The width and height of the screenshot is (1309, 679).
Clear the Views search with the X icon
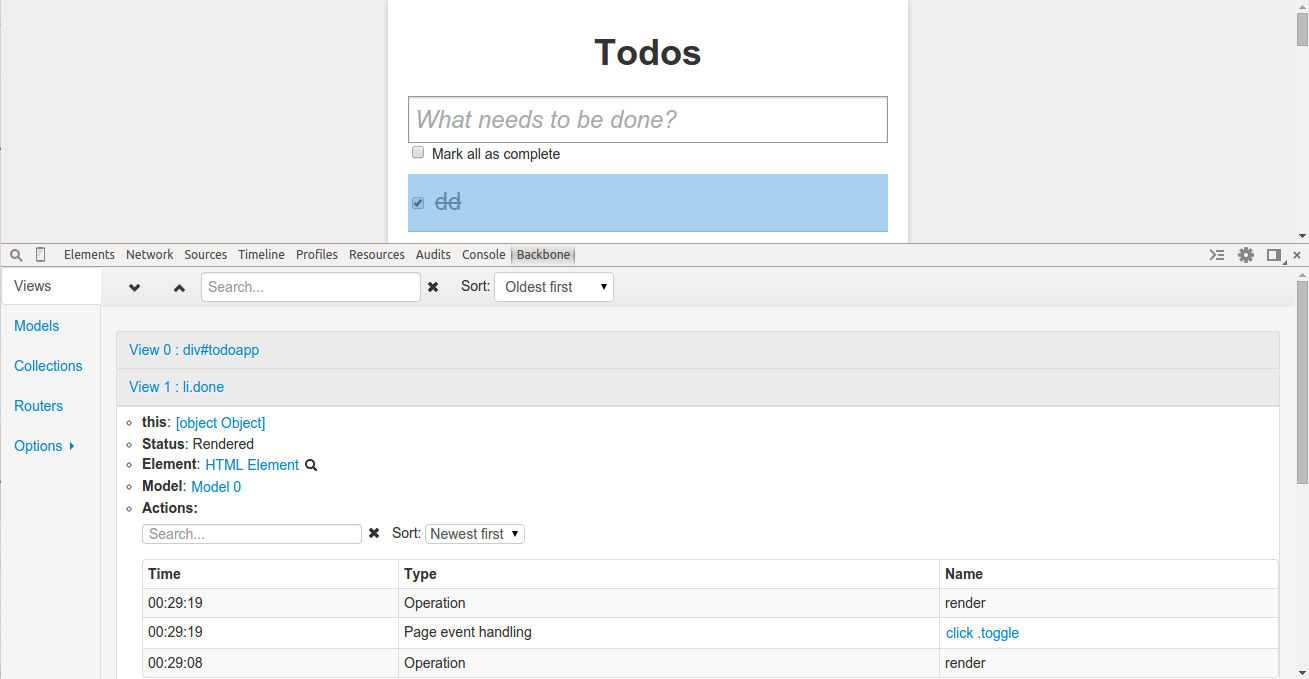(x=433, y=287)
